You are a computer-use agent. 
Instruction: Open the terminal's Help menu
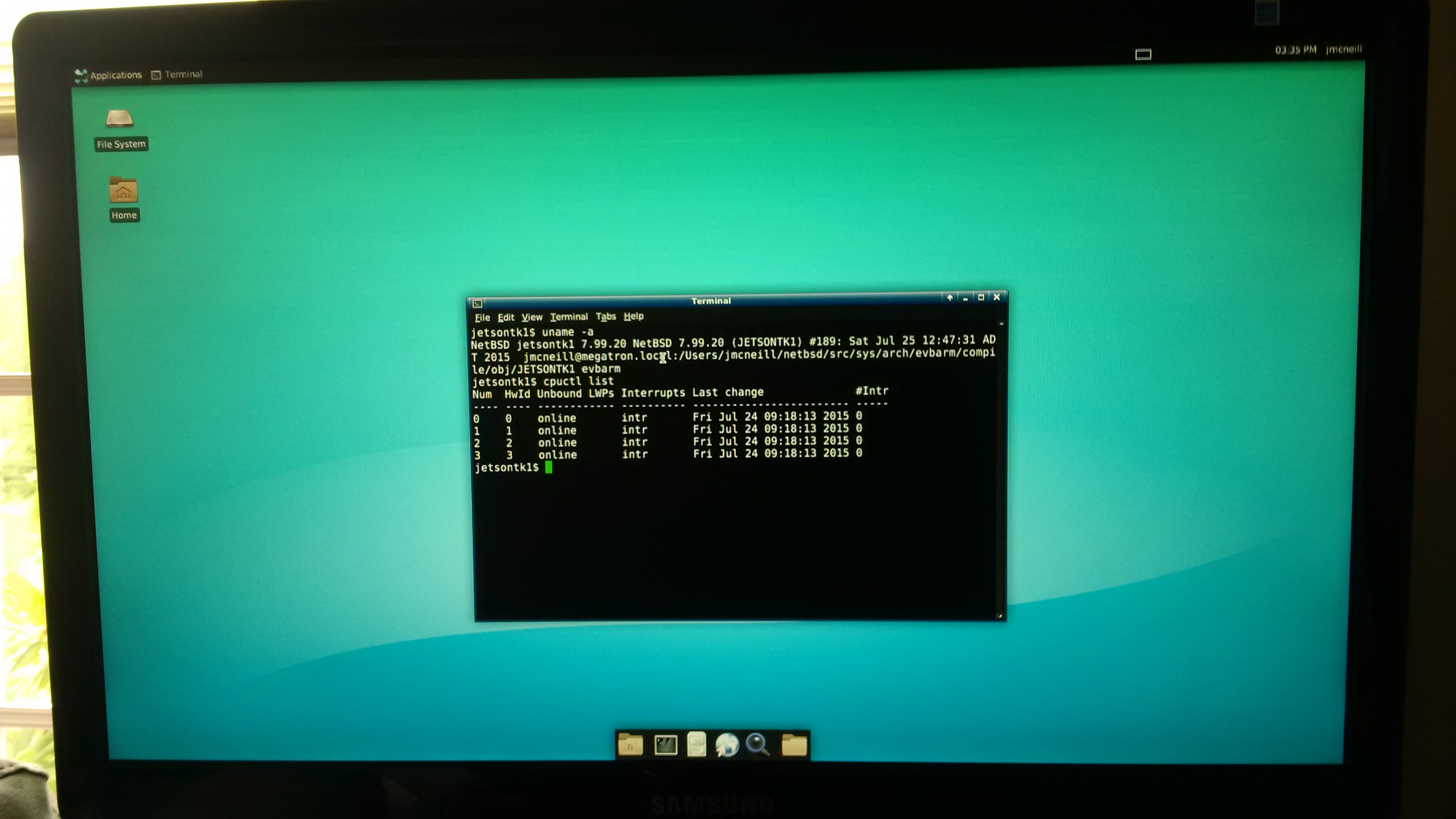633,317
